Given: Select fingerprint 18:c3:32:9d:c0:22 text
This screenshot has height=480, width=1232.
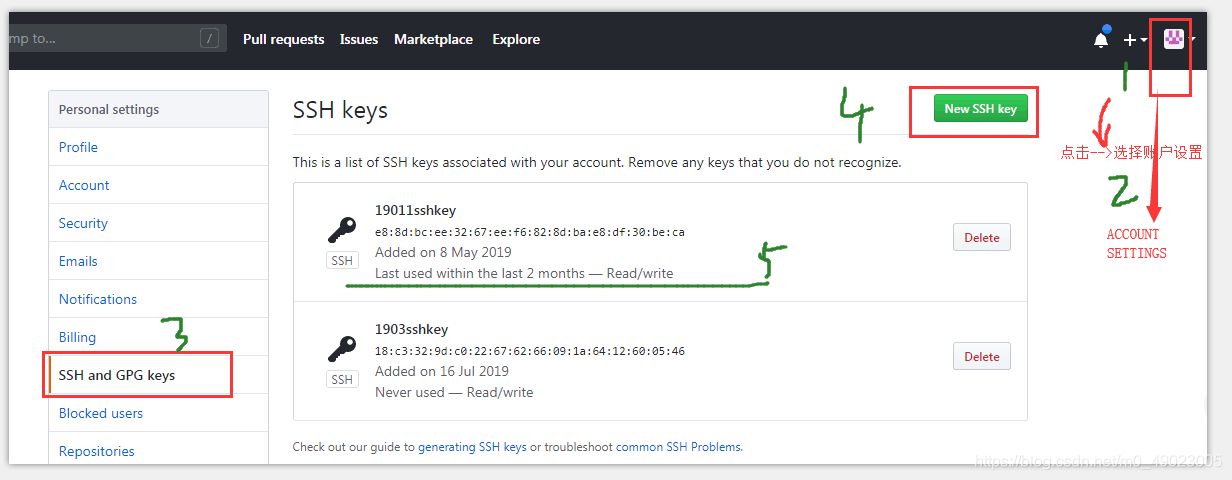Looking at the screenshot, I should point(530,351).
